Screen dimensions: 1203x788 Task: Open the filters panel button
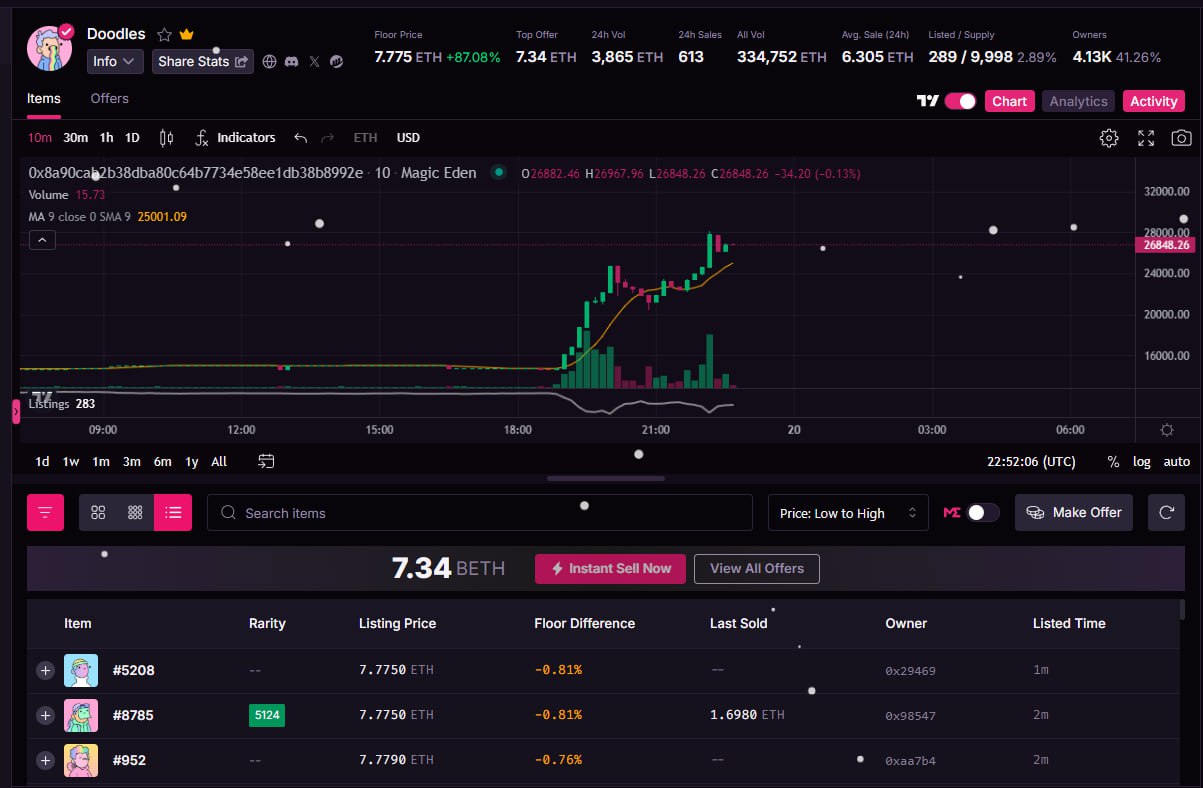tap(45, 513)
